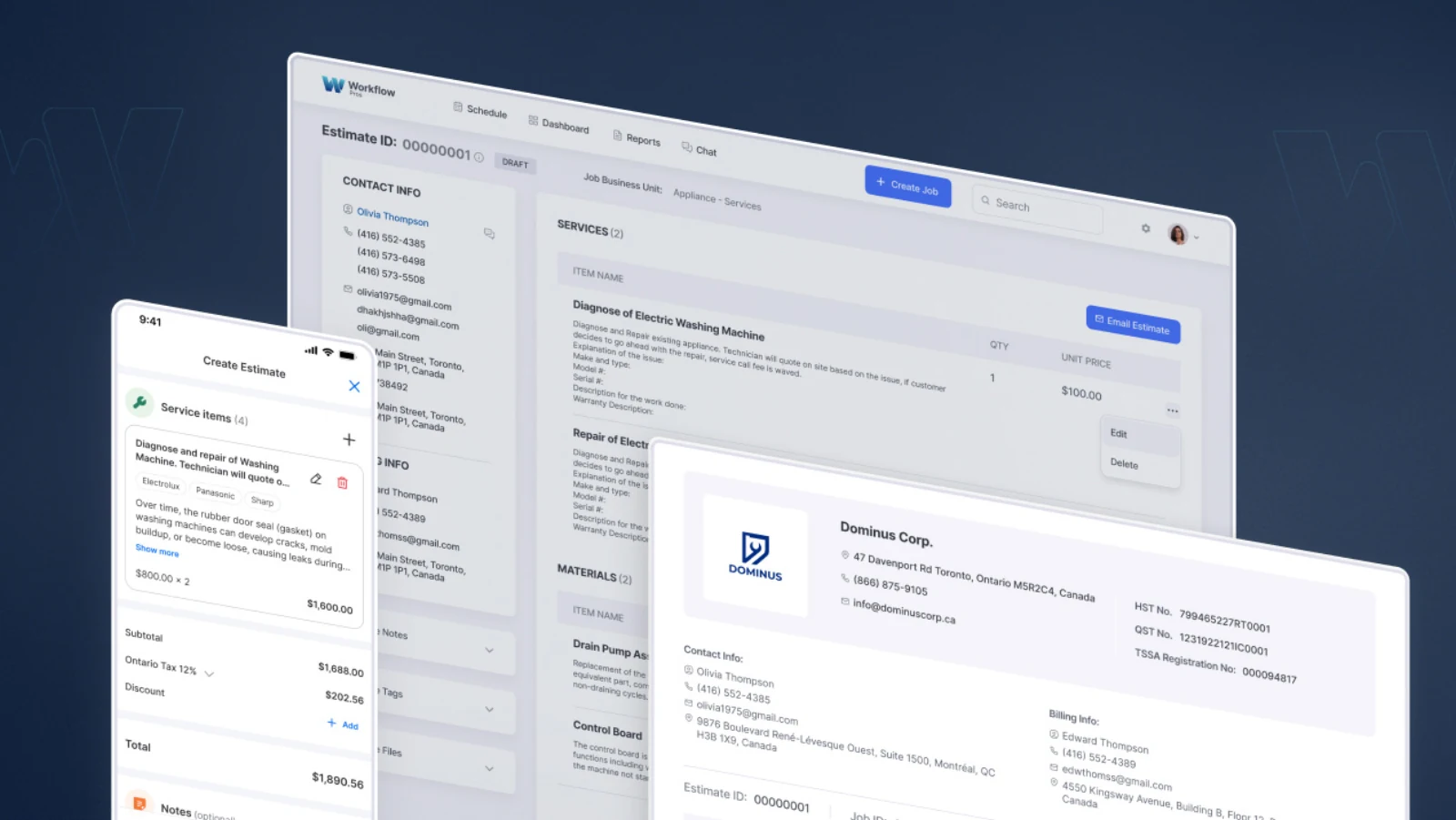Viewport: 1456px width, 820px height.
Task: Open the Ontario Tax 12% dropdown
Action: click(169, 666)
